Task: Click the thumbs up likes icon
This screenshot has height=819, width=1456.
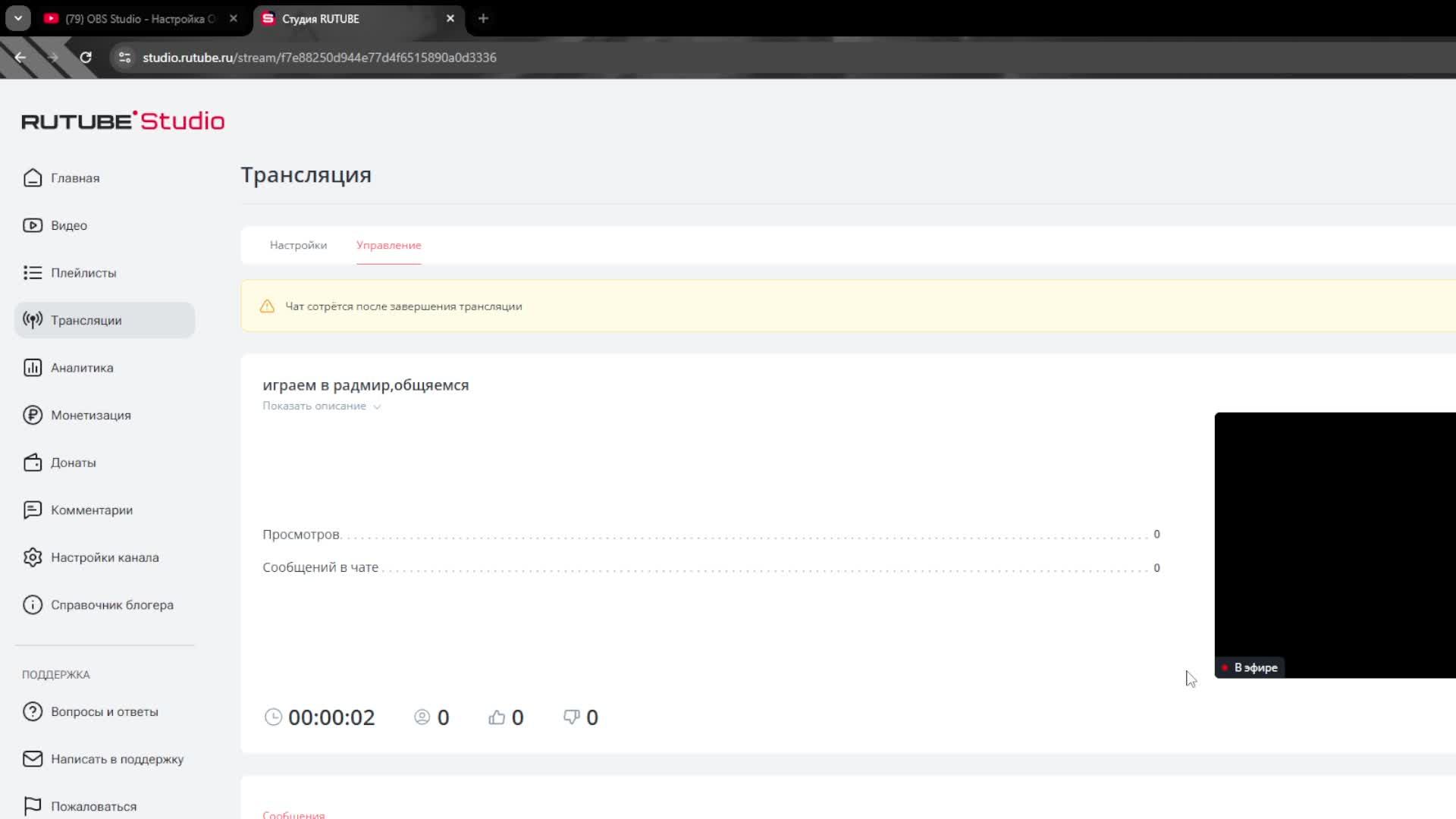Action: [x=497, y=717]
